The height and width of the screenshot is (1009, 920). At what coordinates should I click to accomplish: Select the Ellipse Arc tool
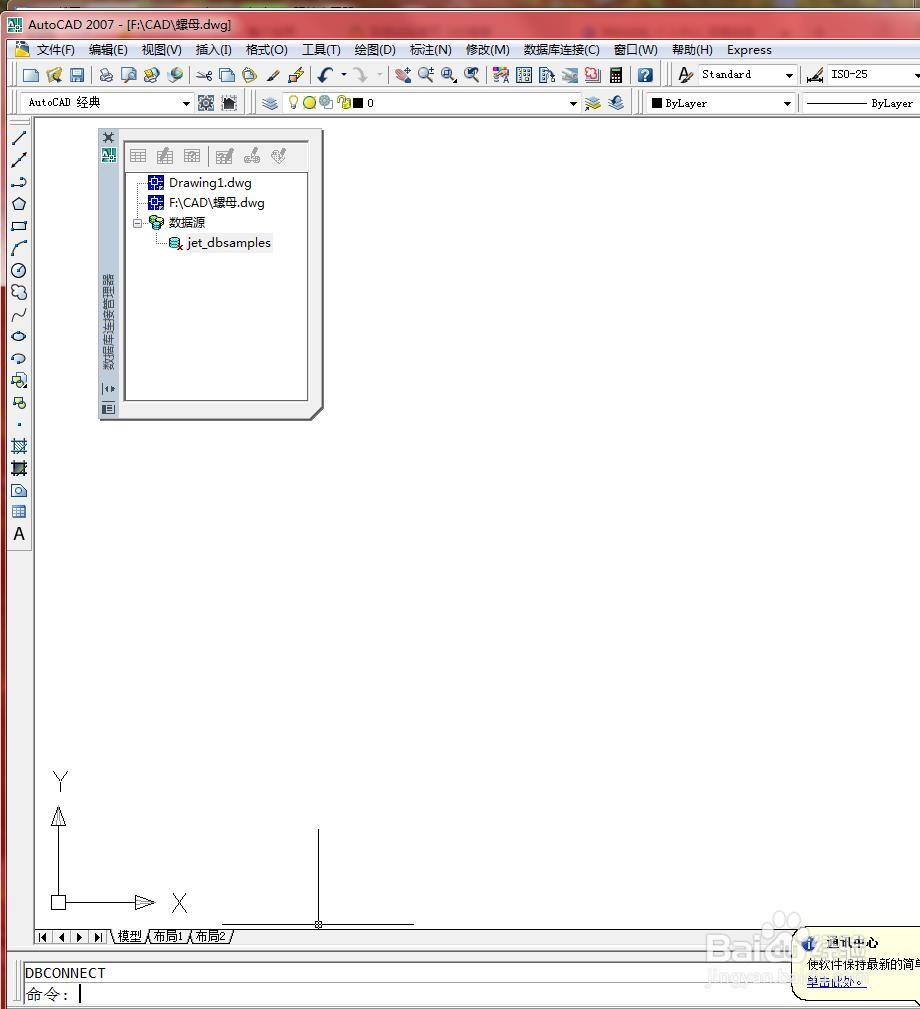(19, 358)
